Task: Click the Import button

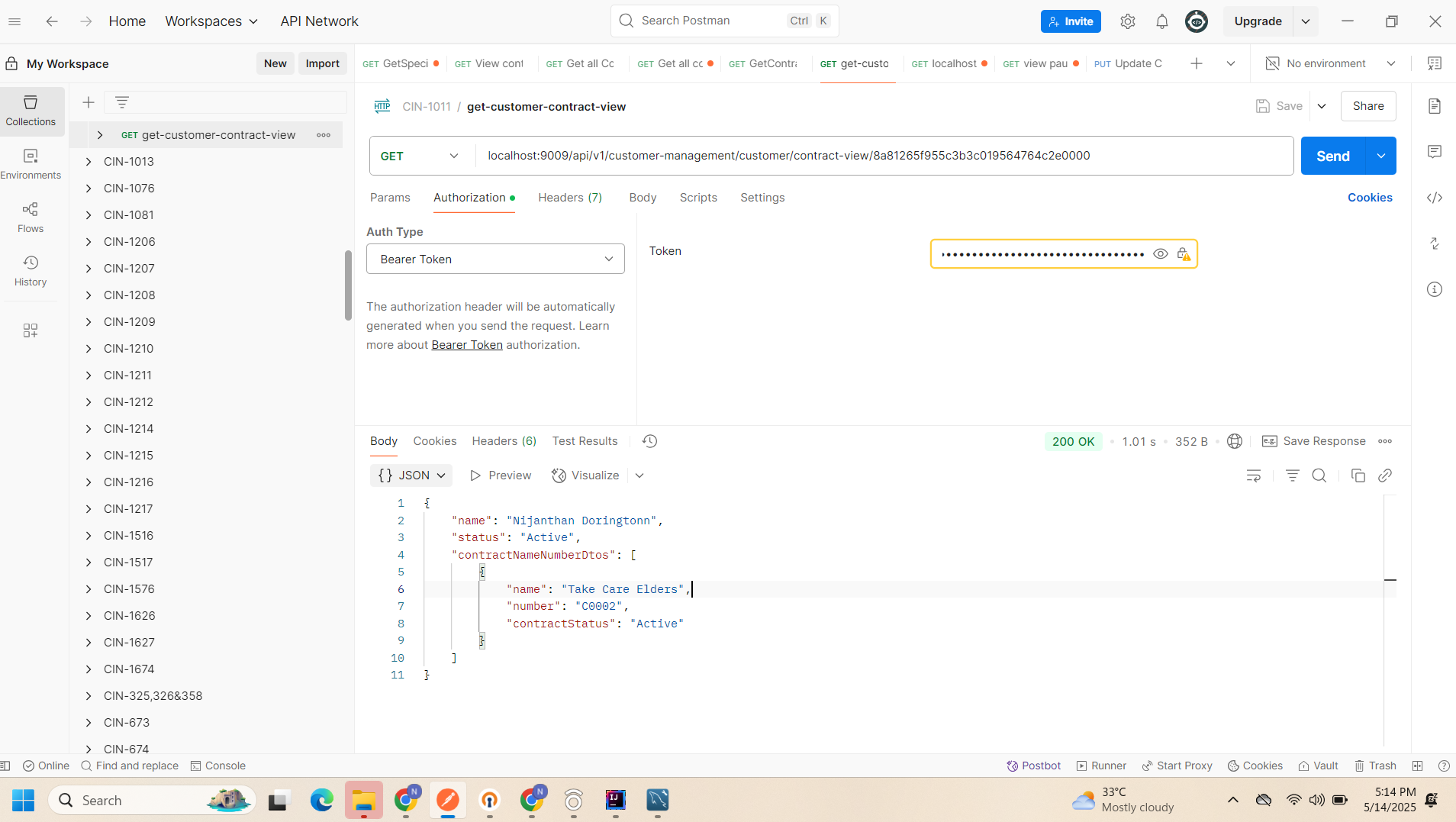Action: [322, 63]
